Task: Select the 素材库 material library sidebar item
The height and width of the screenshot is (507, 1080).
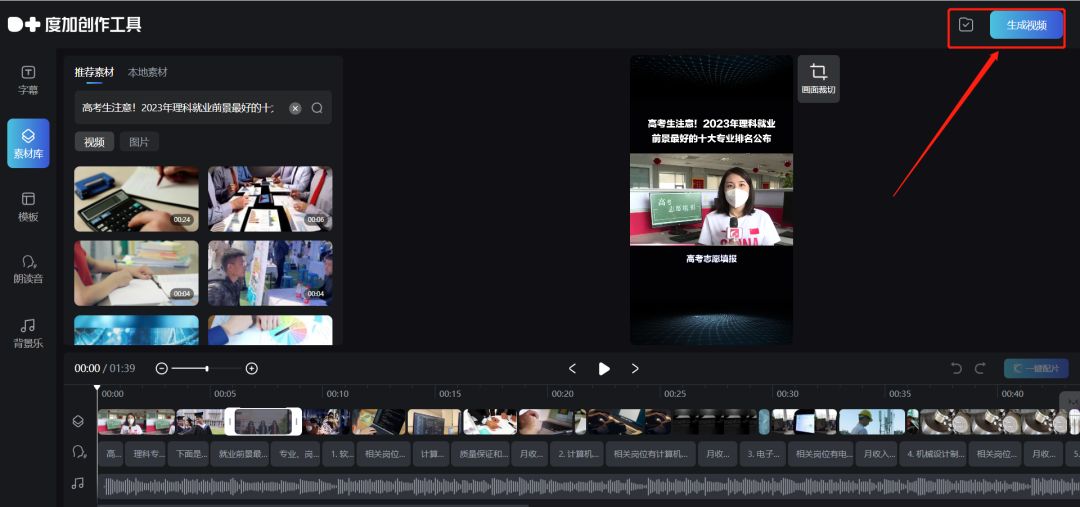Action: point(28,143)
